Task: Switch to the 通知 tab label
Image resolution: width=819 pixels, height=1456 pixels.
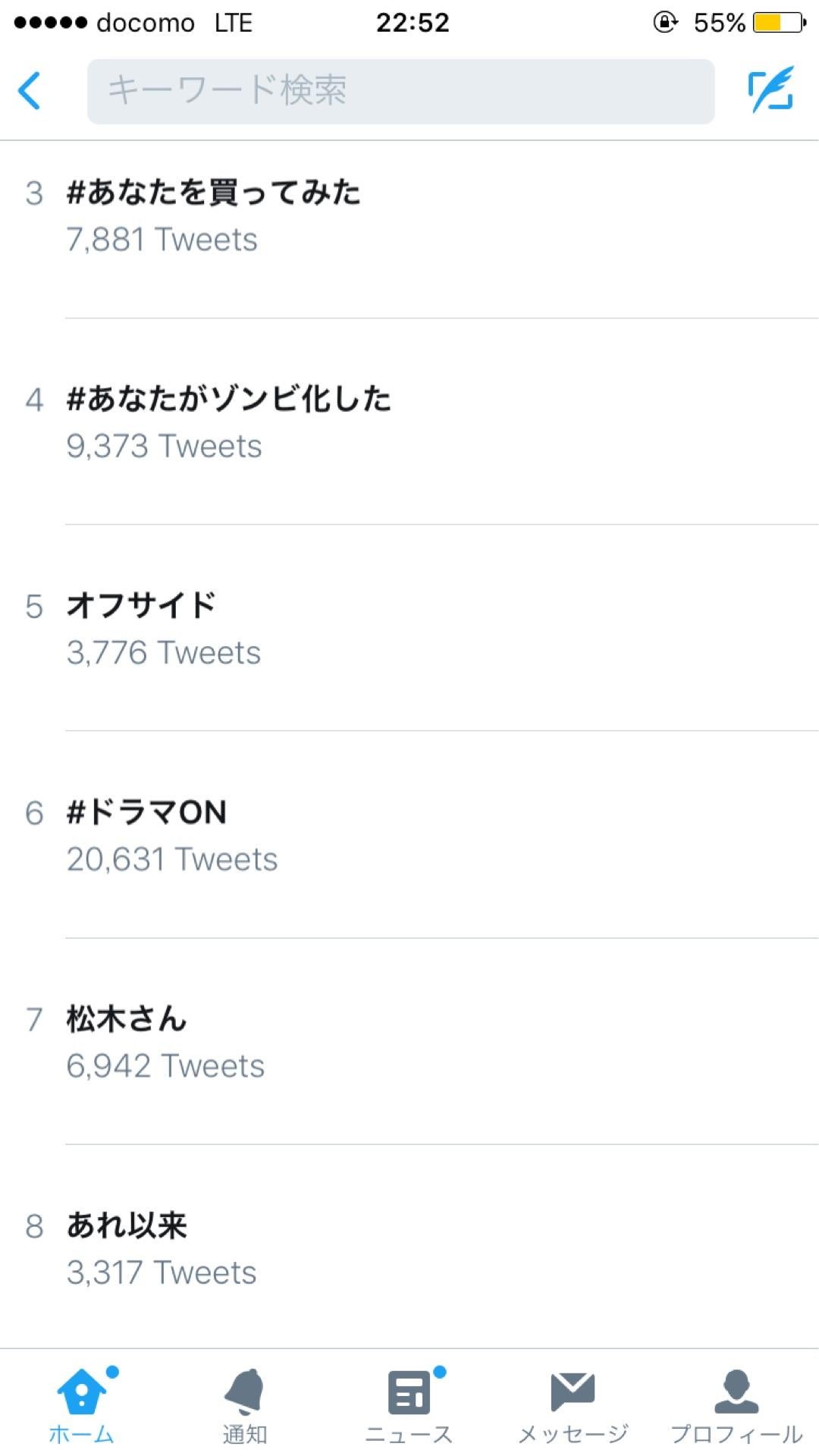Action: [x=244, y=1434]
